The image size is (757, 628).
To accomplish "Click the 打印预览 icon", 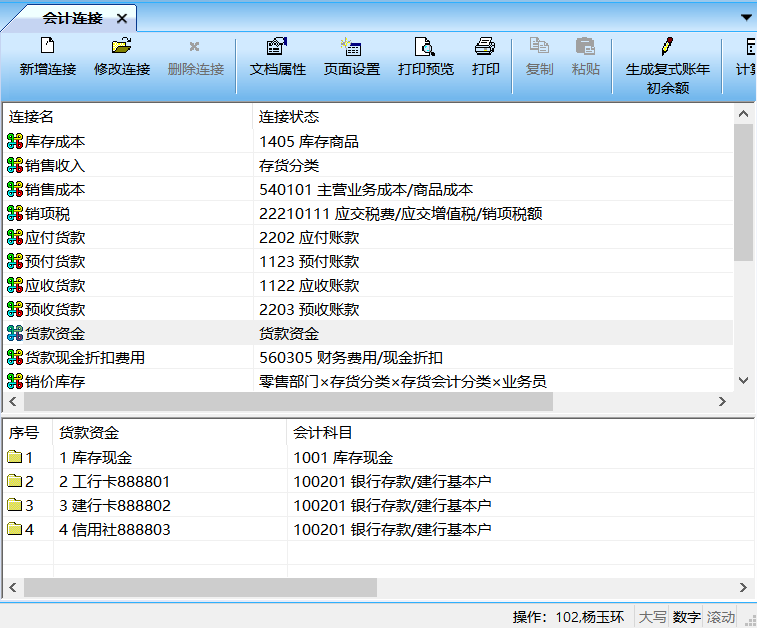I will [425, 46].
